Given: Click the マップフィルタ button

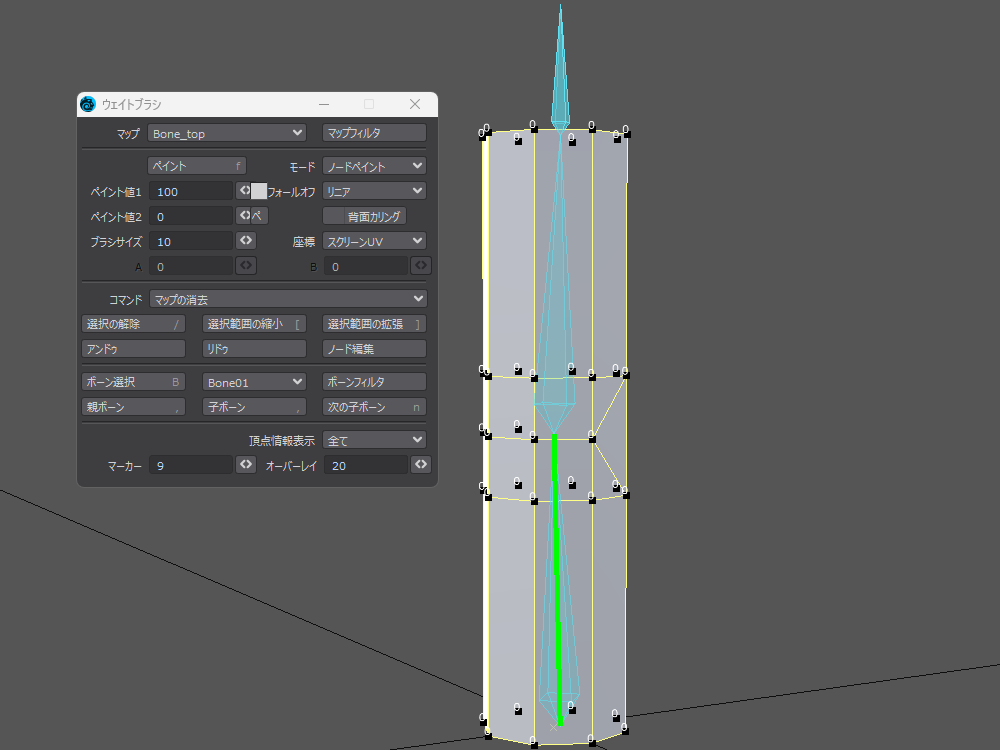Looking at the screenshot, I should pos(374,133).
